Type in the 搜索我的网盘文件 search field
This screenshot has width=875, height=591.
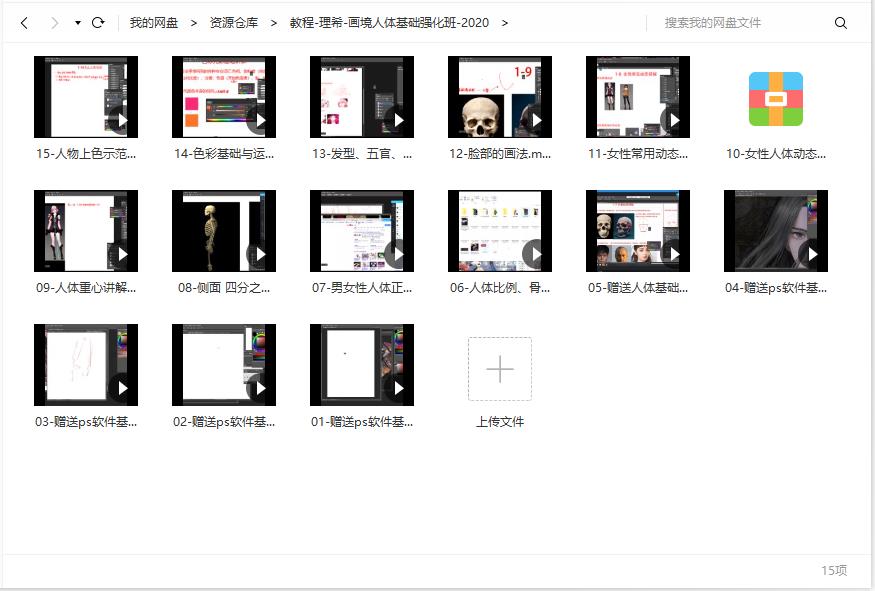point(740,22)
